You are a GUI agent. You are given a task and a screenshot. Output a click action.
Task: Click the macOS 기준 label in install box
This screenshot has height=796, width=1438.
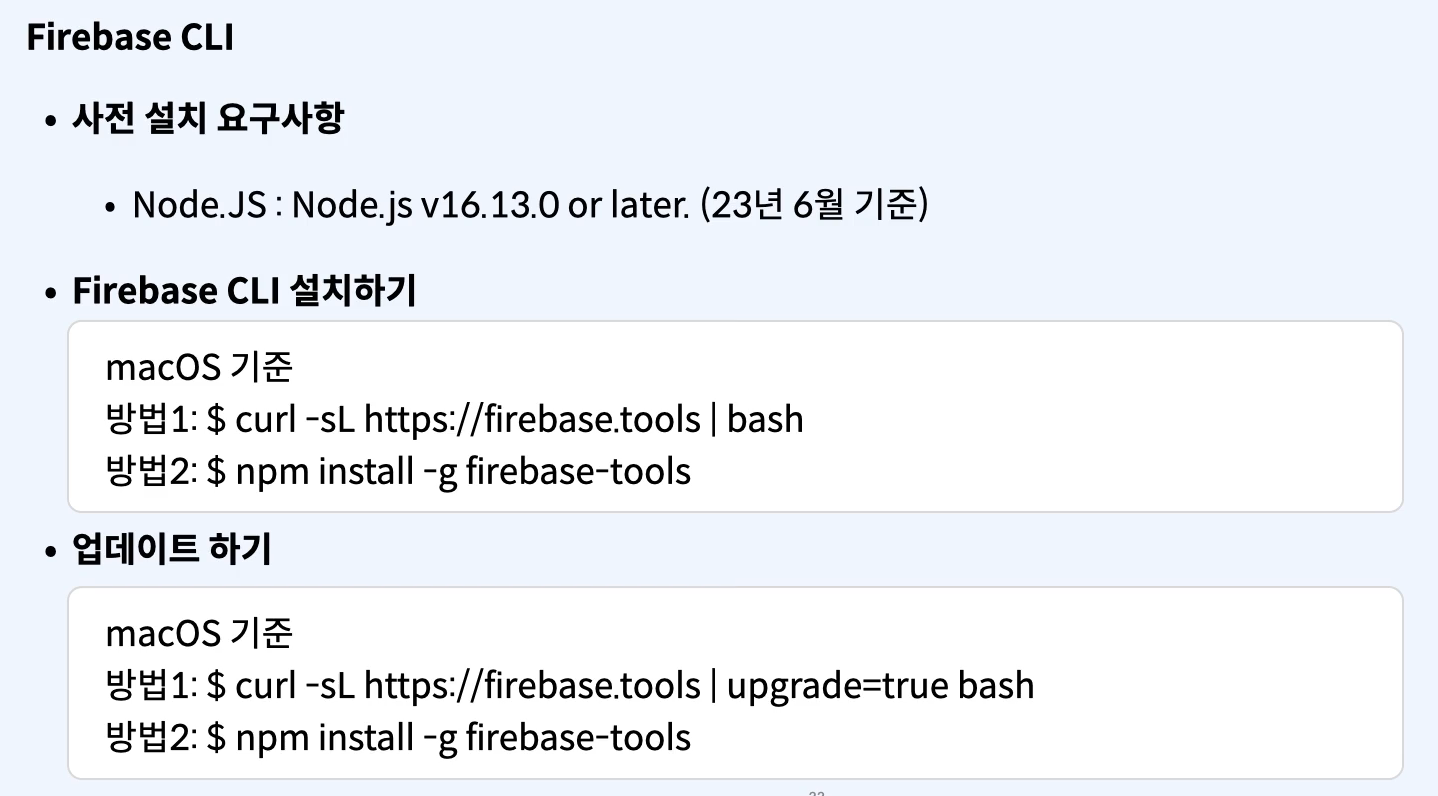200,367
